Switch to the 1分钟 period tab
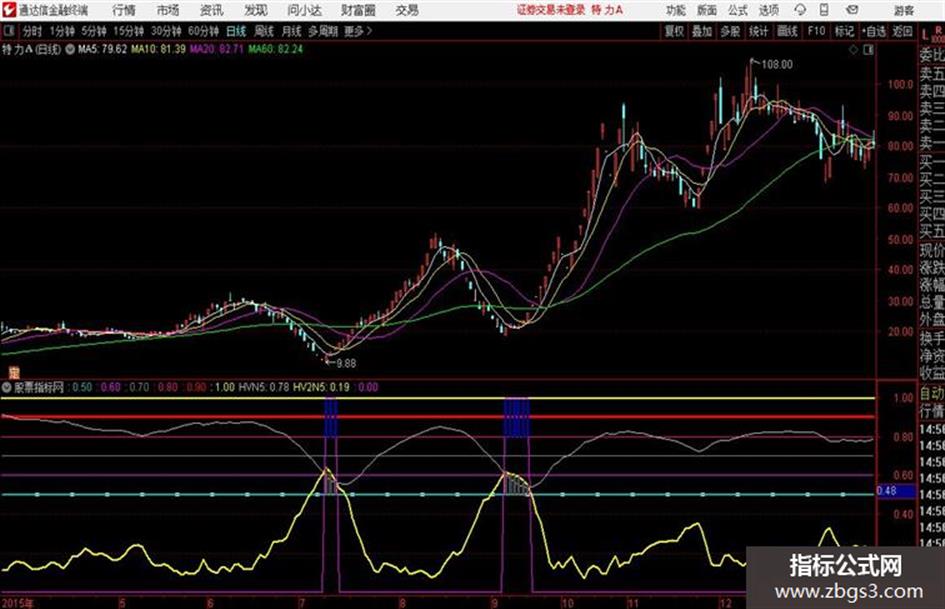Image resolution: width=945 pixels, height=609 pixels. pos(62,31)
